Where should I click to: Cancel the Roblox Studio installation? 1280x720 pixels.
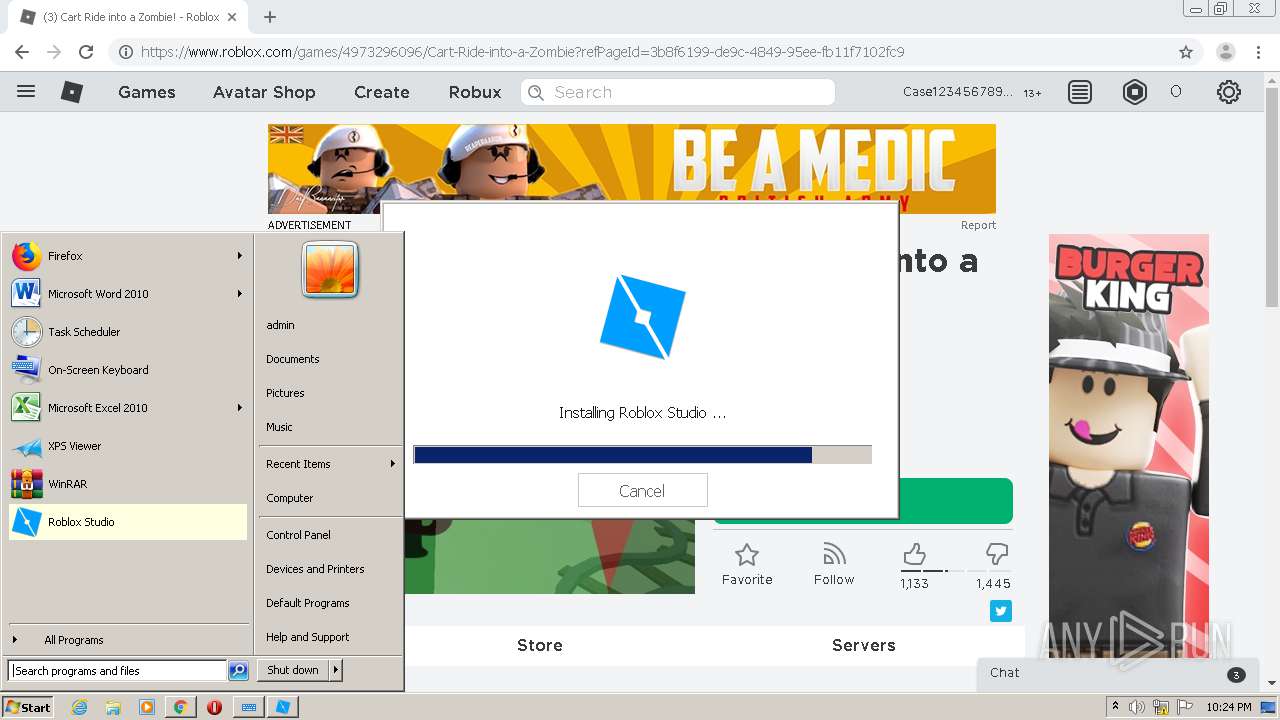coord(642,491)
